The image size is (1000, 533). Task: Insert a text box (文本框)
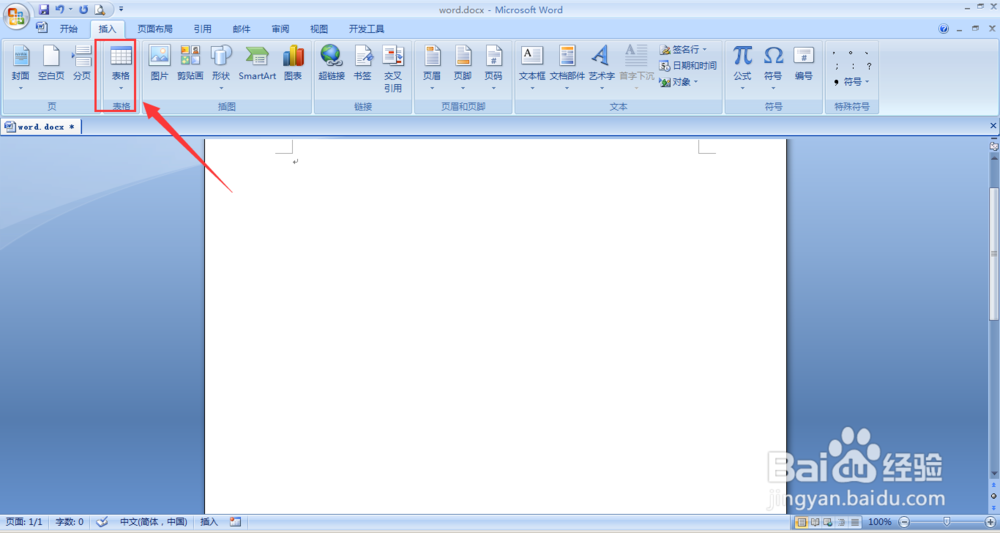click(x=532, y=68)
